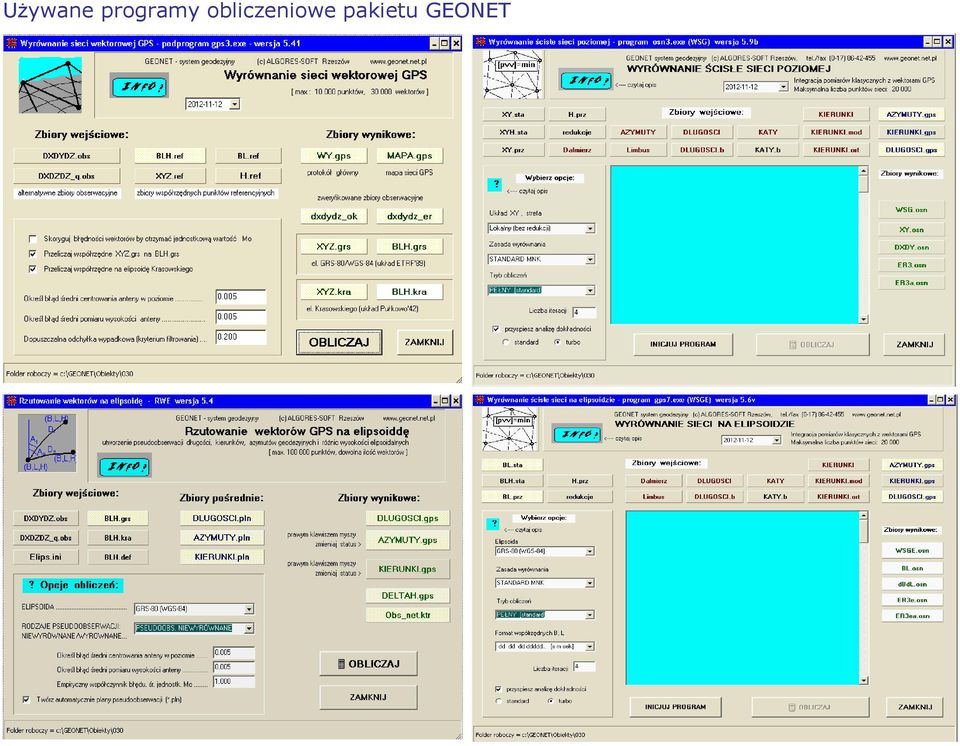
Task: Toggle 'Skoryguj błędności wektorów' checkbox in gps3.exe window
Action: coord(32,239)
